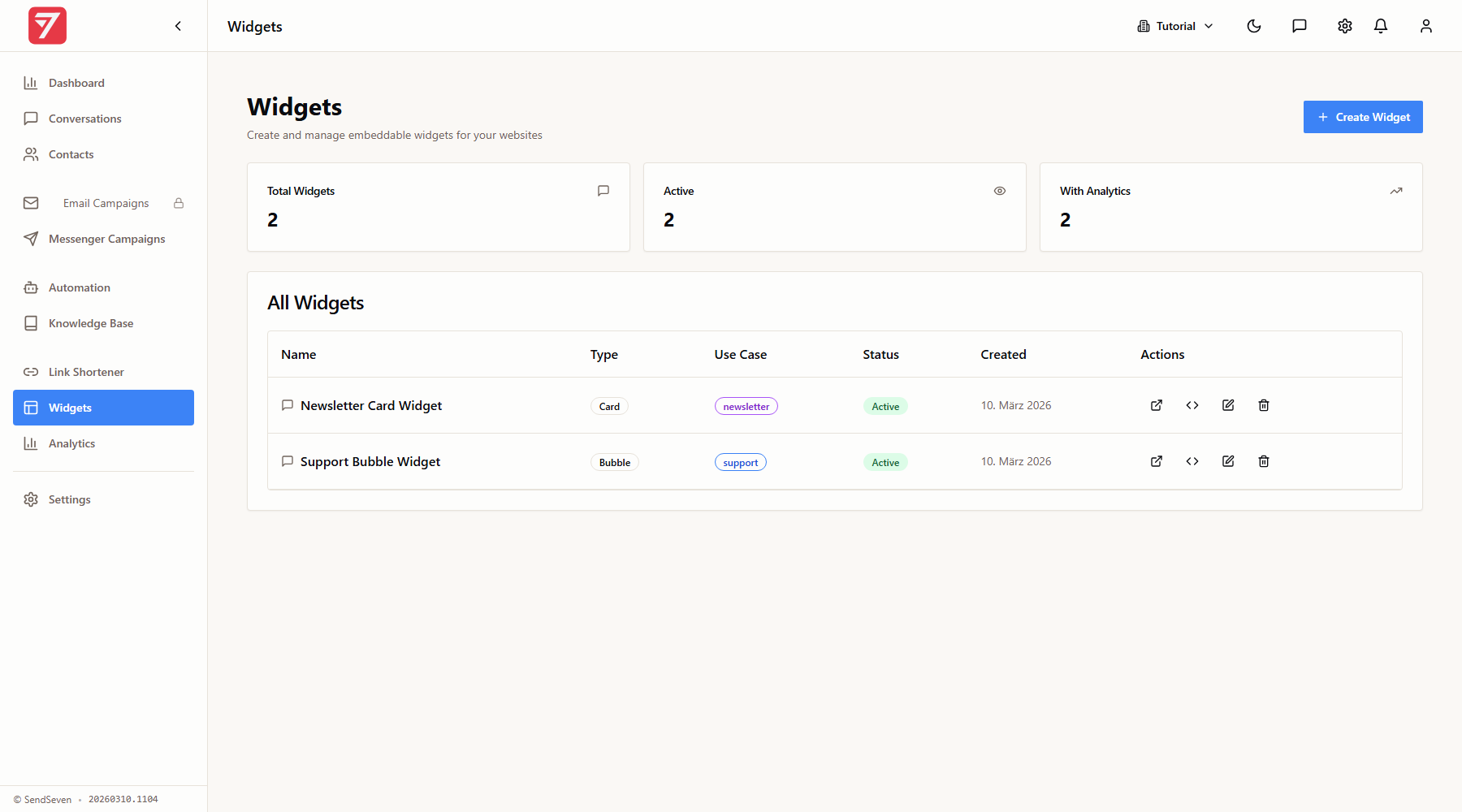Open Email Campaigns in the sidebar
The image size is (1462, 812).
[x=103, y=203]
